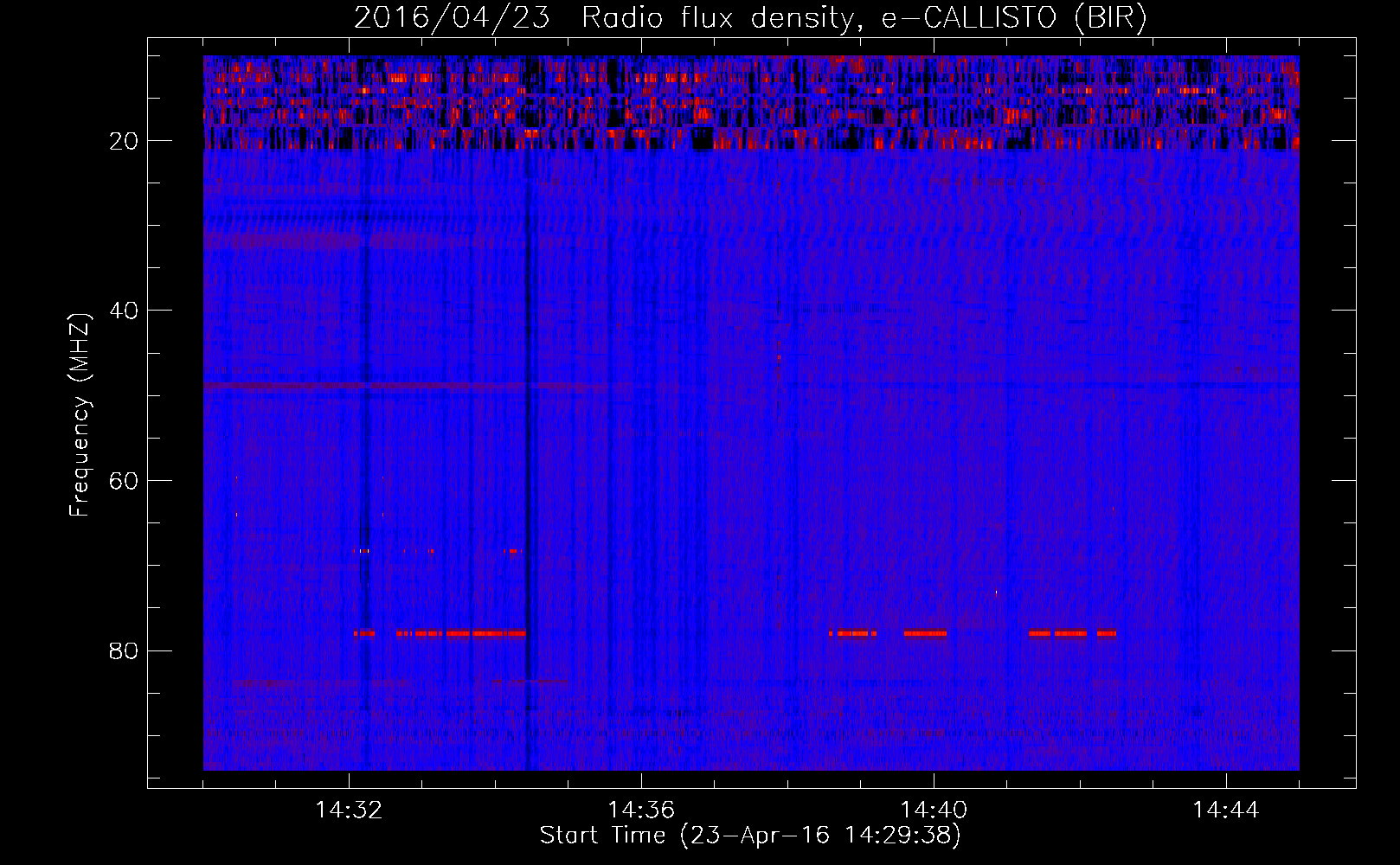Click the 14:40 time tick label
Screen dimensions: 1400x865
click(x=934, y=811)
